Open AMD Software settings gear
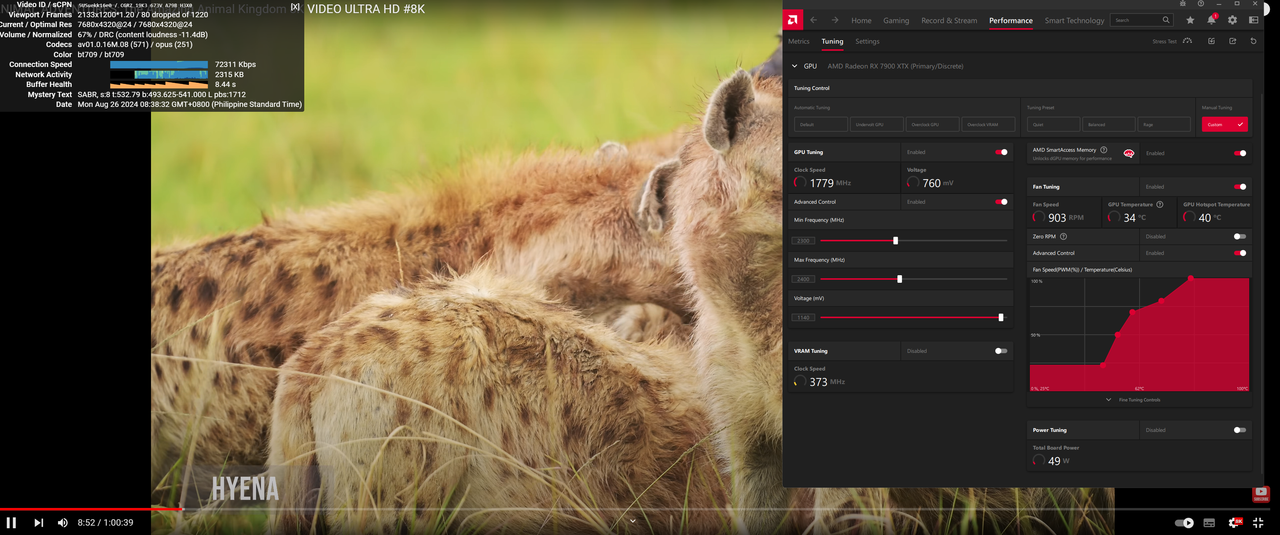 coord(1232,20)
